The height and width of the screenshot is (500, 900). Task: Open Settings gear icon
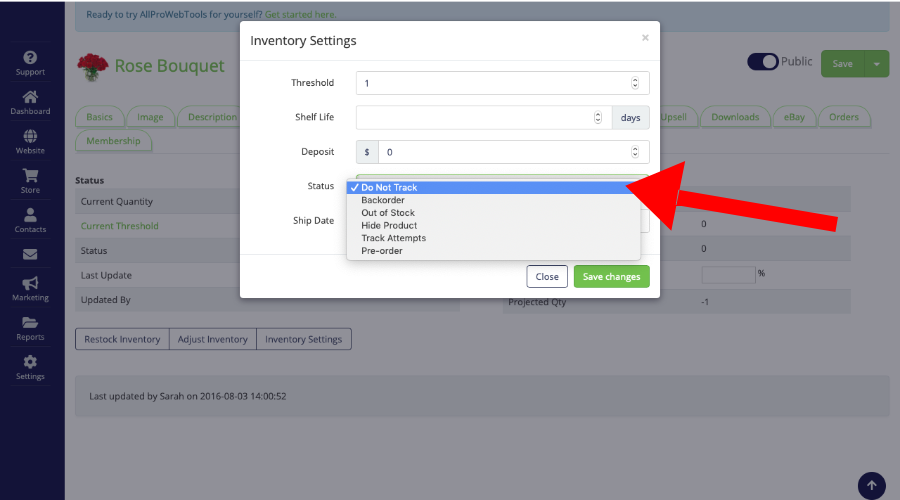click(x=30, y=362)
